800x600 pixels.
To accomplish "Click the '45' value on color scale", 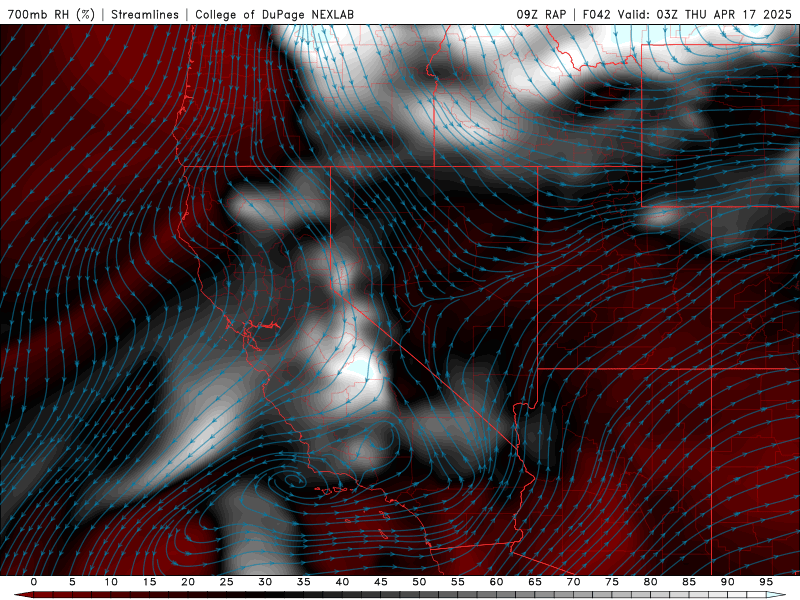I will click(381, 582).
